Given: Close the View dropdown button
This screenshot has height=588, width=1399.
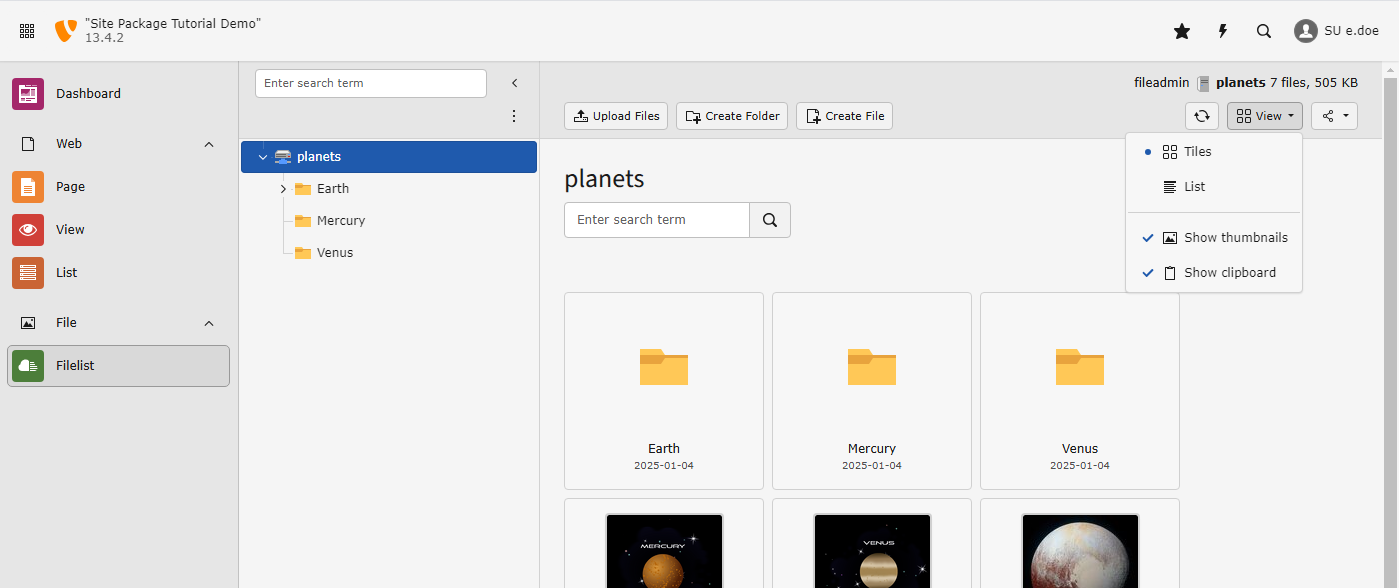Looking at the screenshot, I should tap(1265, 116).
